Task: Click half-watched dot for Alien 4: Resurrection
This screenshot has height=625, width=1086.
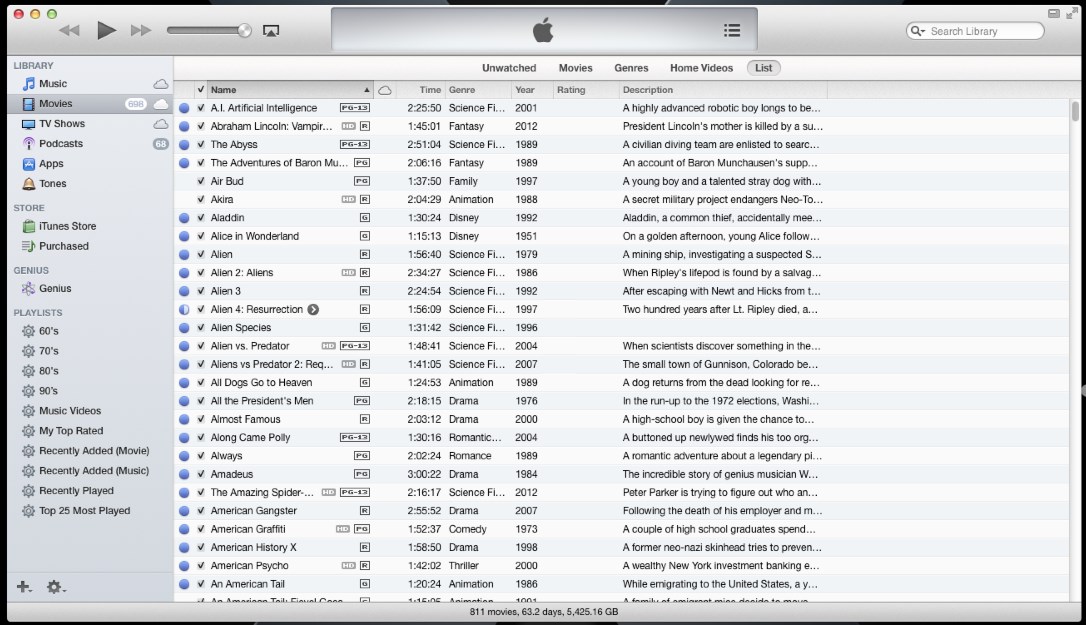Action: click(184, 310)
